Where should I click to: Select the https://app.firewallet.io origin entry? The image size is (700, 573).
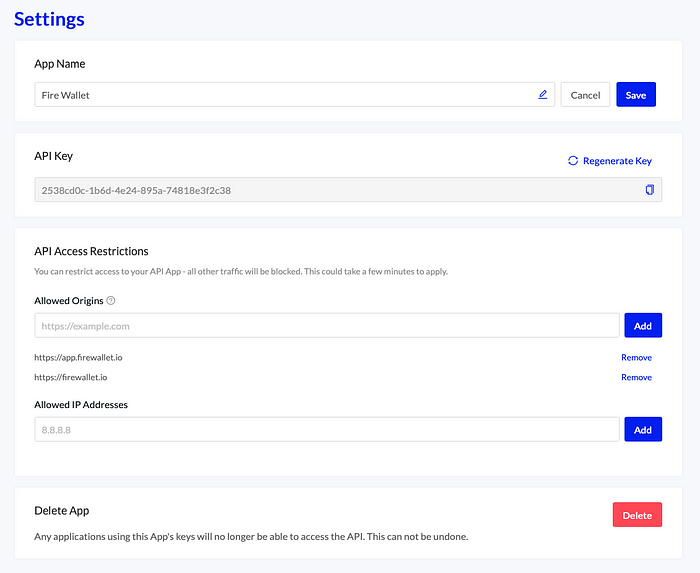[78, 357]
